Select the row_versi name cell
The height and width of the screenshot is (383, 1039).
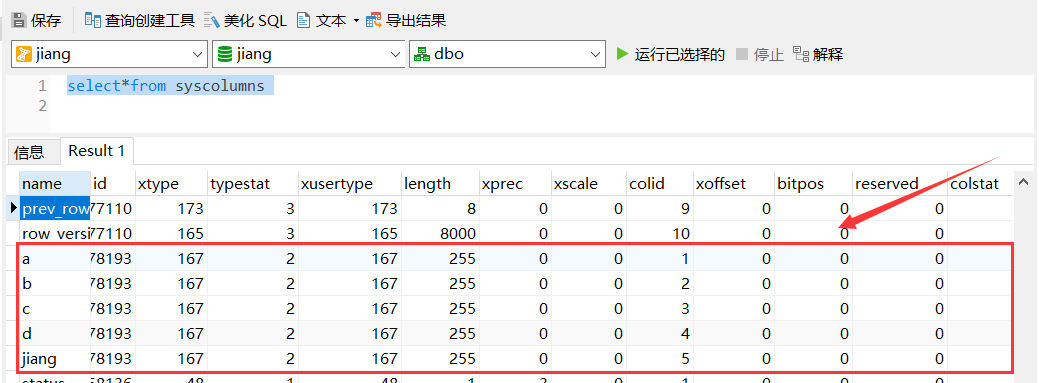55,233
